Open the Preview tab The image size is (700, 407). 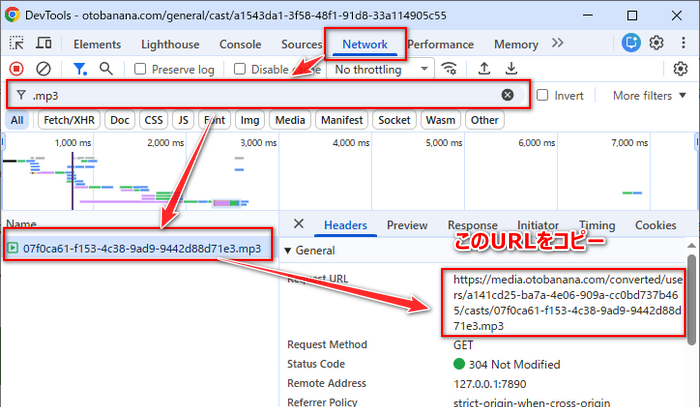click(x=407, y=225)
